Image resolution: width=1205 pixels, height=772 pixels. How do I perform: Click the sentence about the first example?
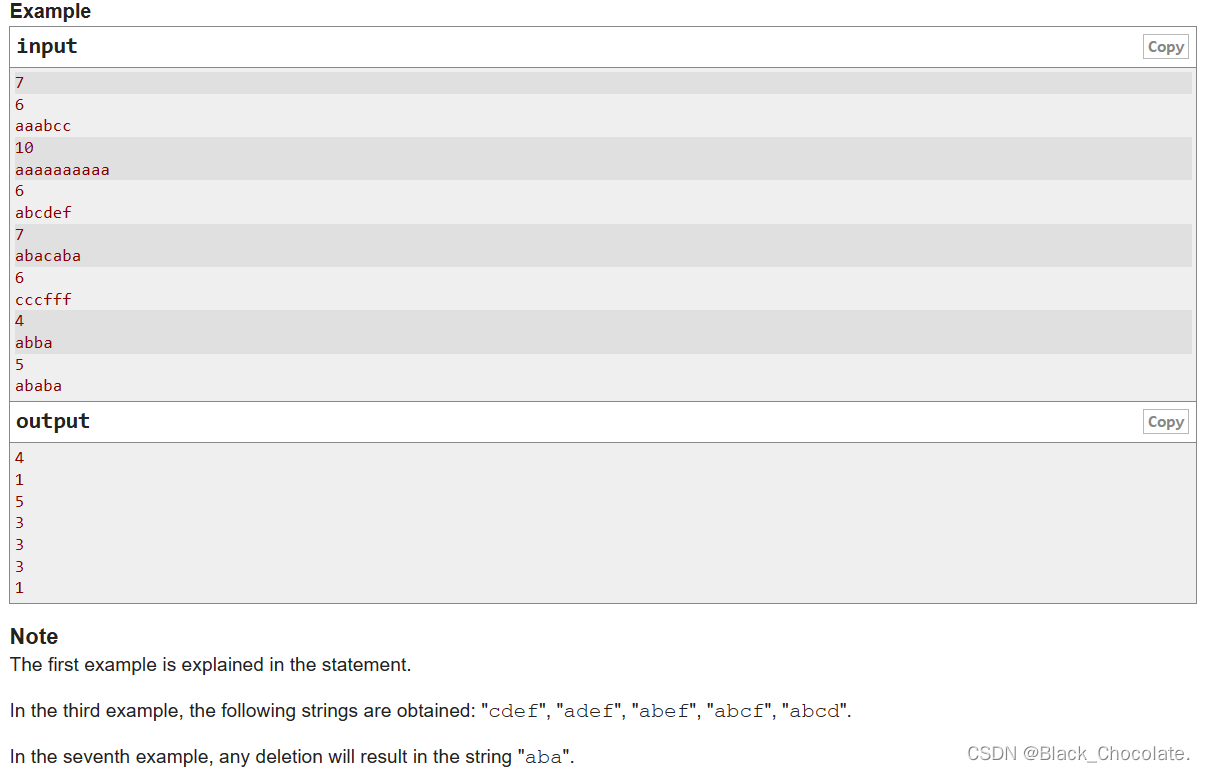tap(210, 664)
